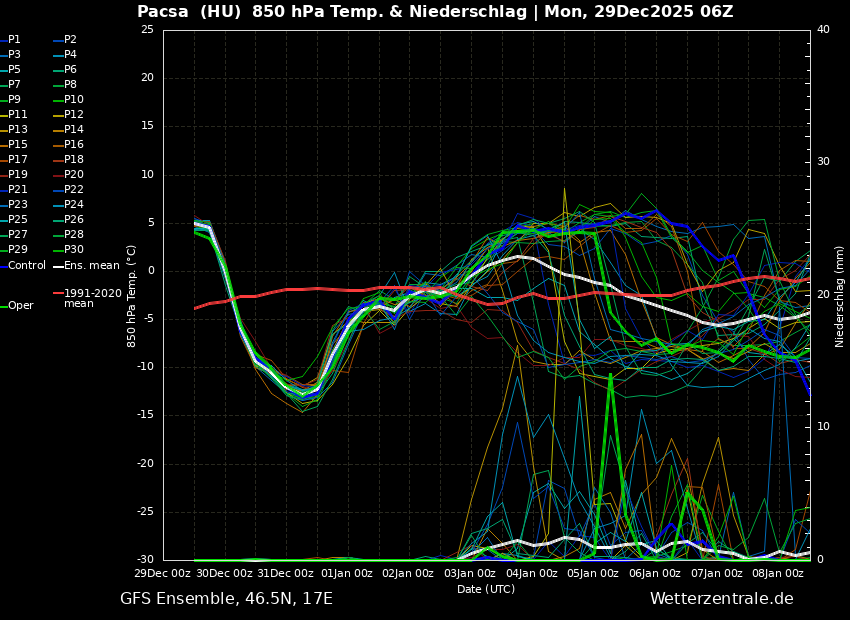
Task: Click the P30 legend entry
Action: point(73,250)
